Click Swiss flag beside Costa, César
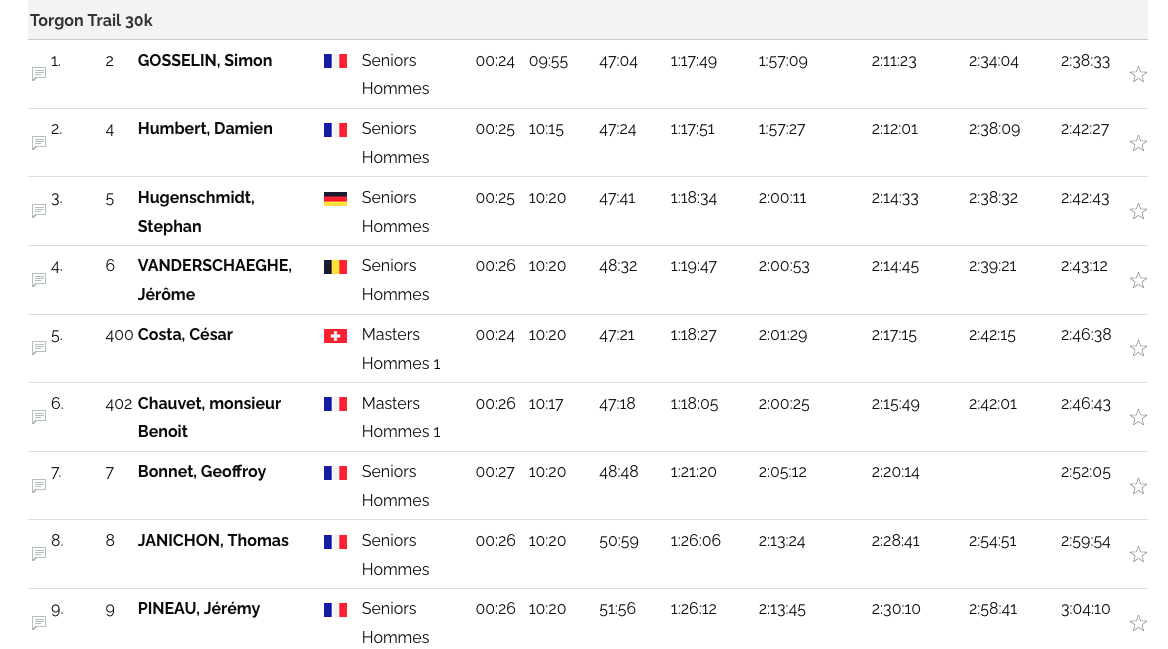 [x=335, y=336]
